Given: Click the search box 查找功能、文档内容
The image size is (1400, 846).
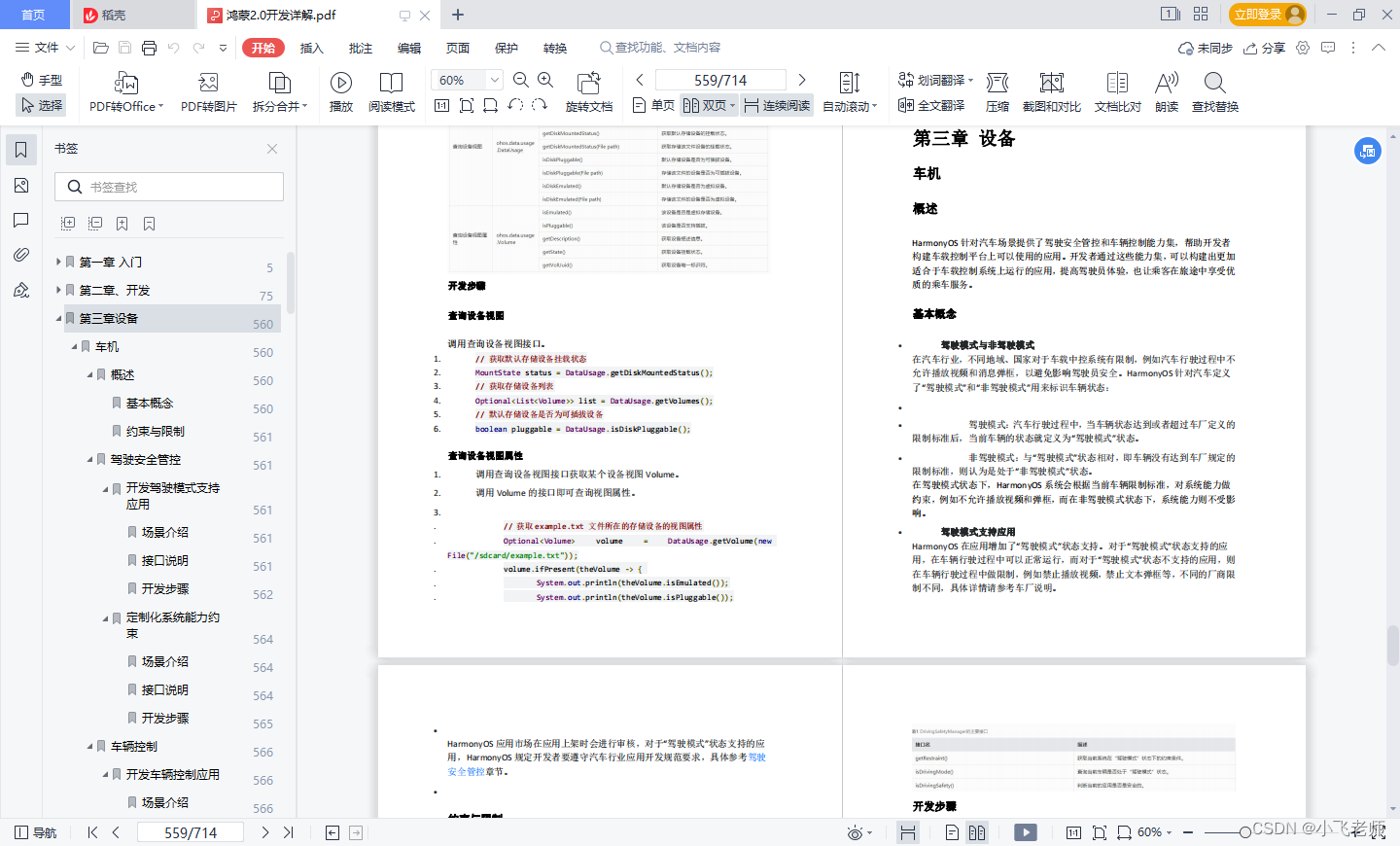Looking at the screenshot, I should (x=661, y=48).
